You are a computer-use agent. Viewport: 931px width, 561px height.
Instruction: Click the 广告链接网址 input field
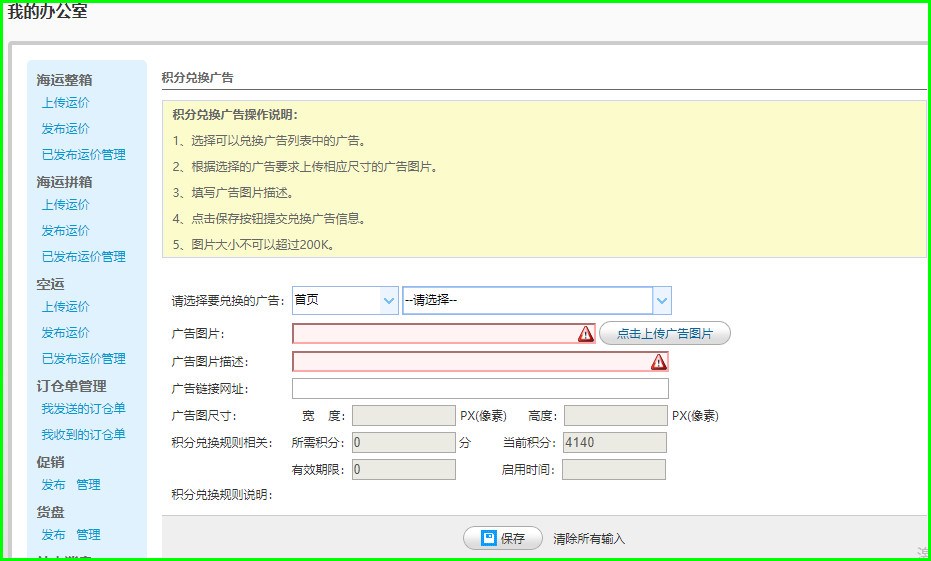[x=480, y=389]
